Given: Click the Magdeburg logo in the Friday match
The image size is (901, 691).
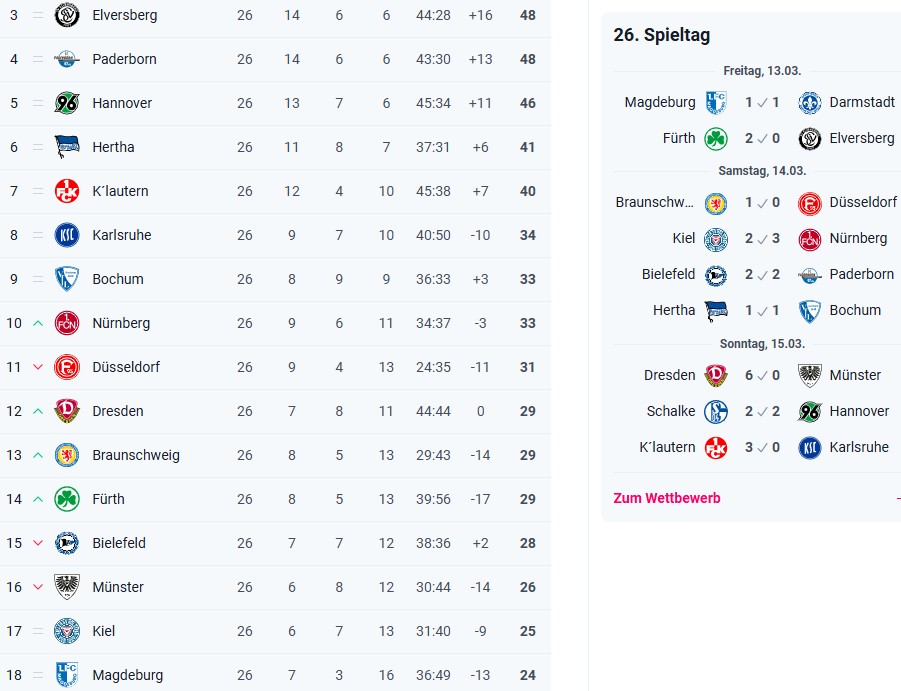Looking at the screenshot, I should (x=716, y=102).
